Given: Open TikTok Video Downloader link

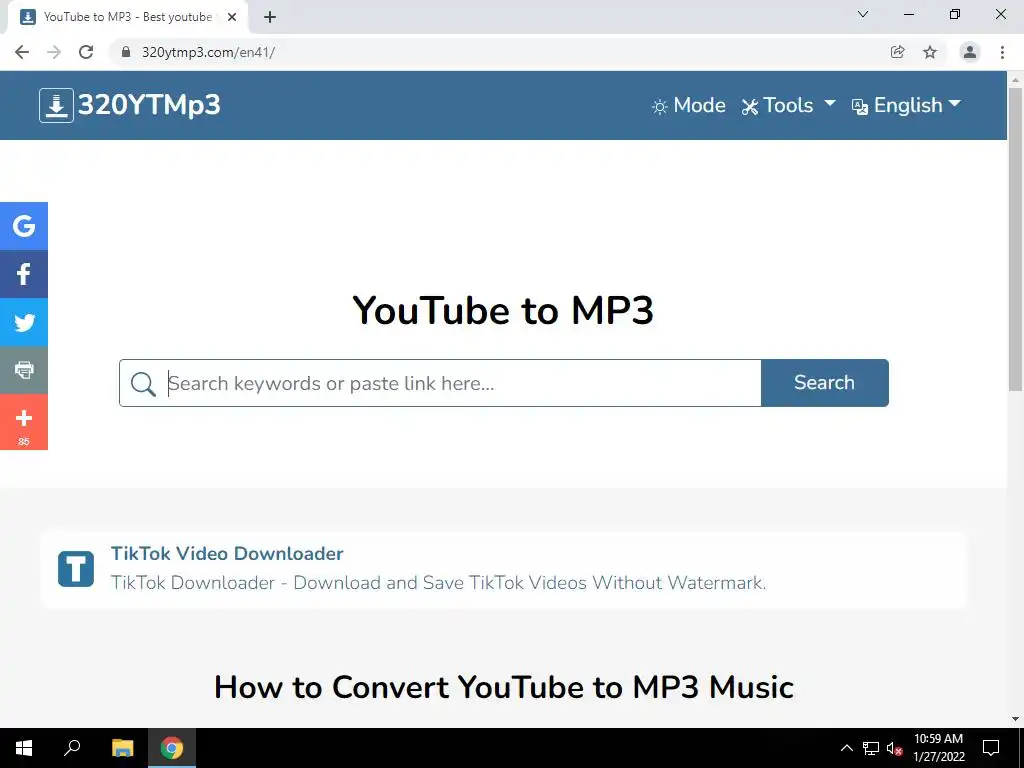Looking at the screenshot, I should [227, 553].
